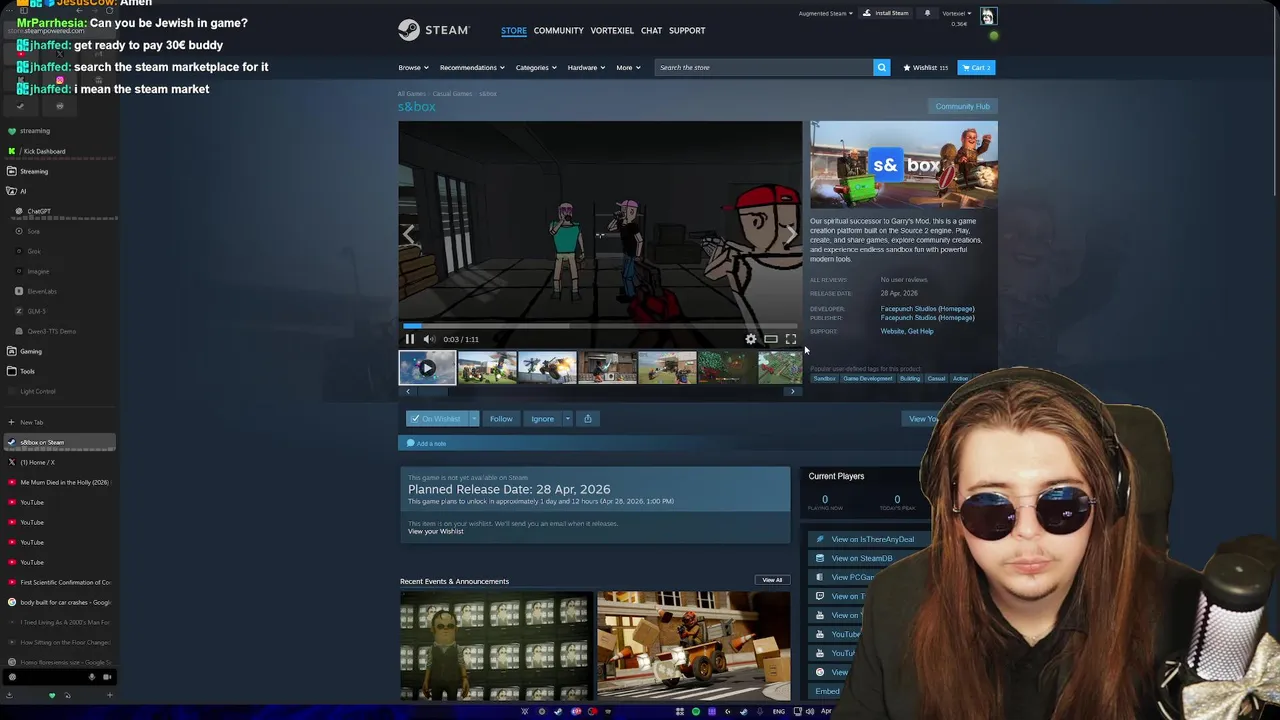
Task: Switch to the s&box on Steam tab
Action: 58,442
